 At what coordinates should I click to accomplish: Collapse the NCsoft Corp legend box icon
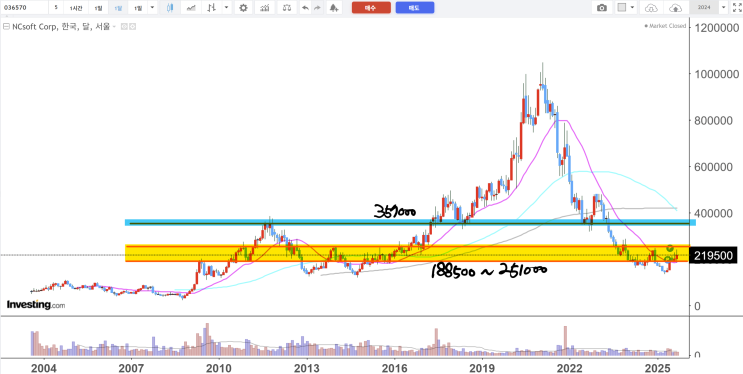point(6,27)
